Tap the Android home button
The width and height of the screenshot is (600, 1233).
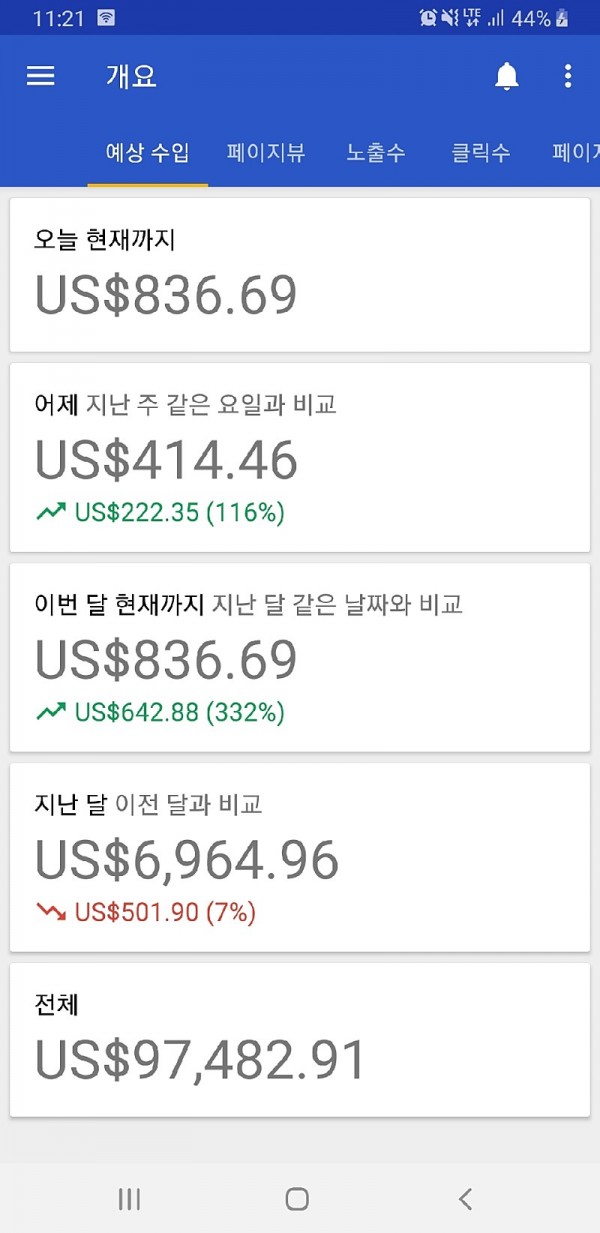[297, 1198]
